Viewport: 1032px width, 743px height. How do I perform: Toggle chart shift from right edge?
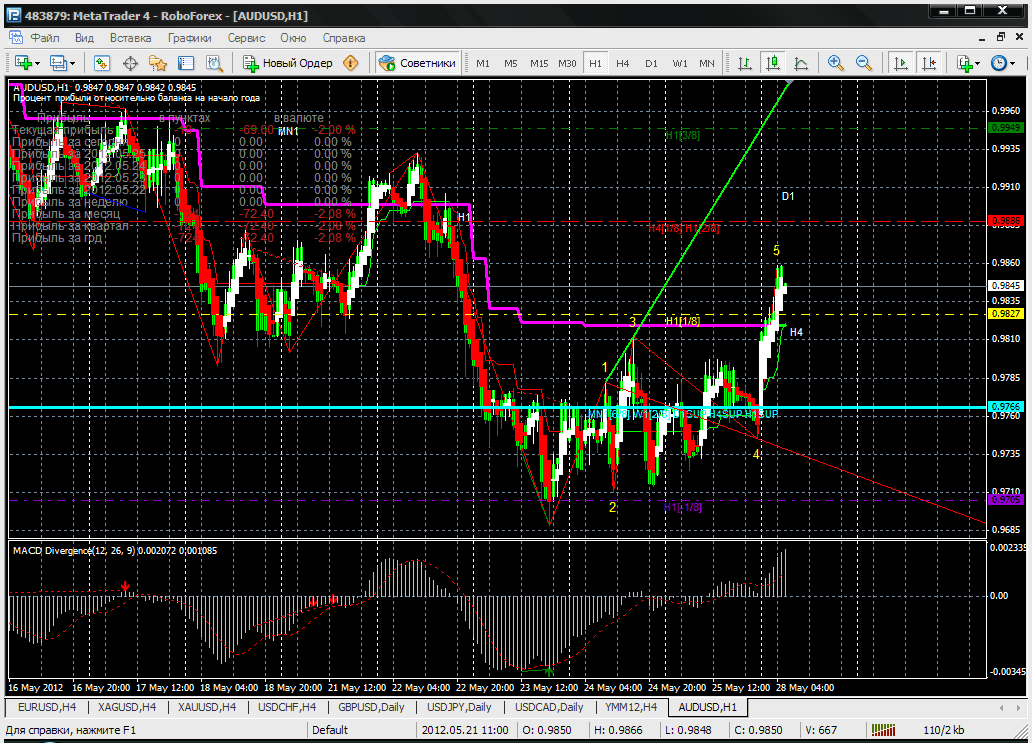pyautogui.click(x=929, y=63)
